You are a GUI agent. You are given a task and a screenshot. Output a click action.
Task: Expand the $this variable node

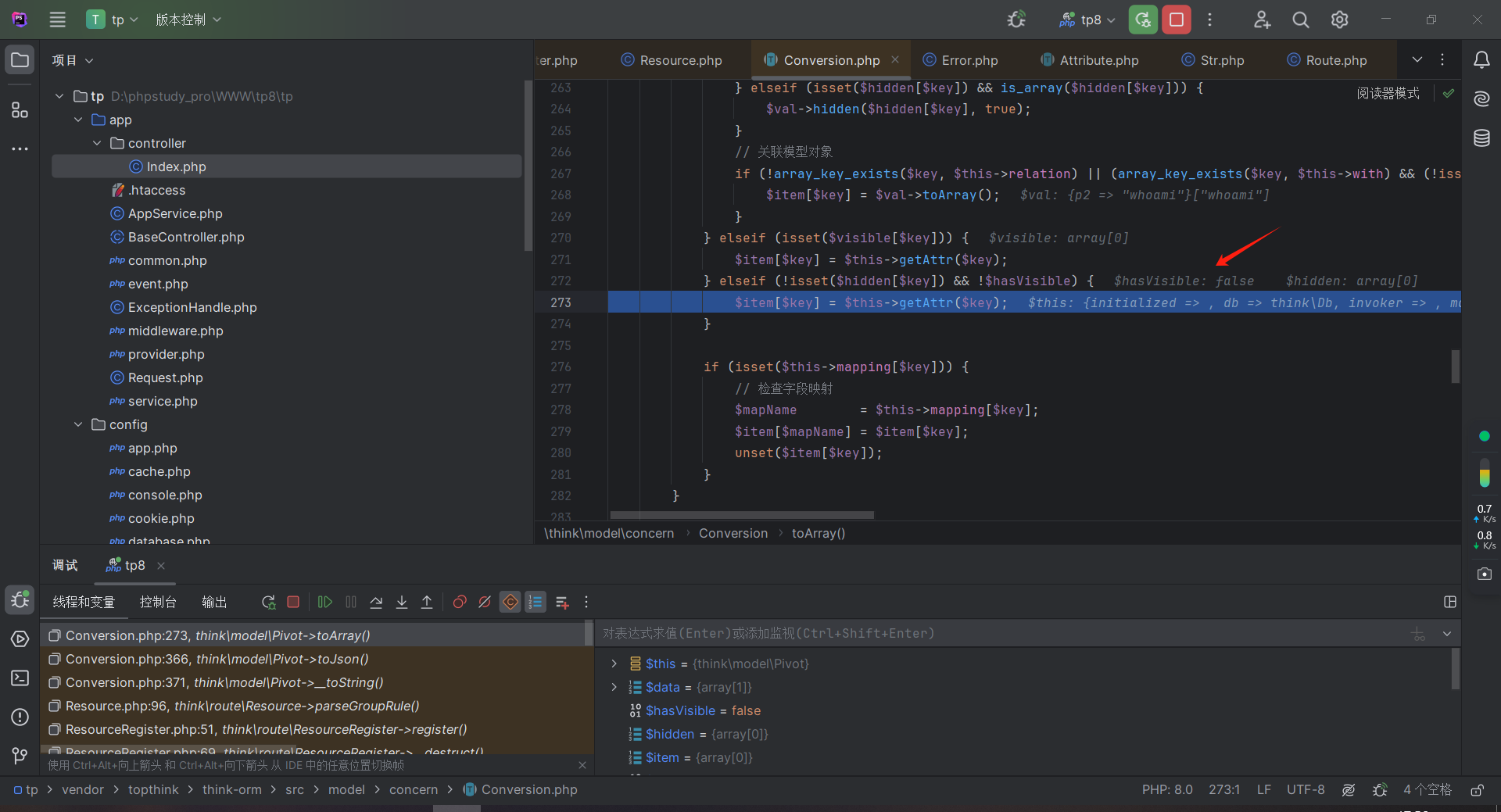pyautogui.click(x=614, y=664)
